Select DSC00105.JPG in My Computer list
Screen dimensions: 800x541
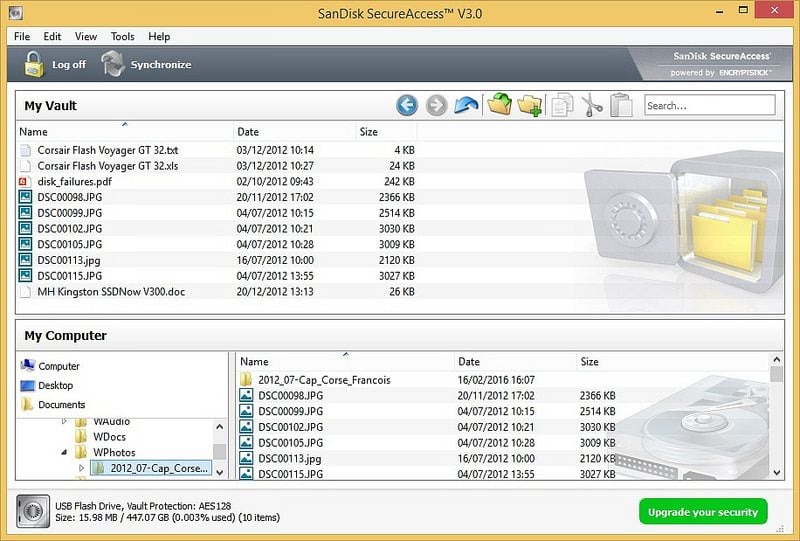pyautogui.click(x=290, y=443)
